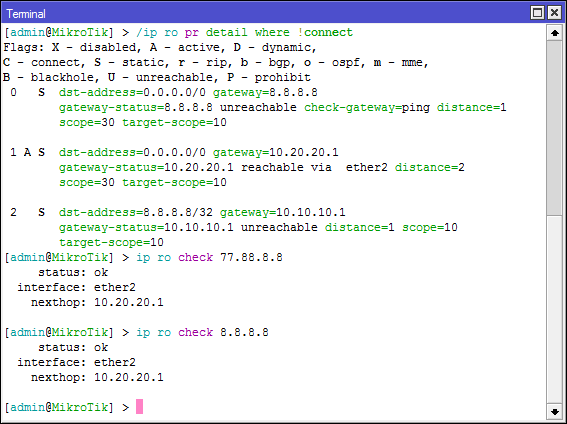Click '10.10.10.1 unreachable' gateway-status text
The height and width of the screenshot is (424, 567).
[241, 227]
